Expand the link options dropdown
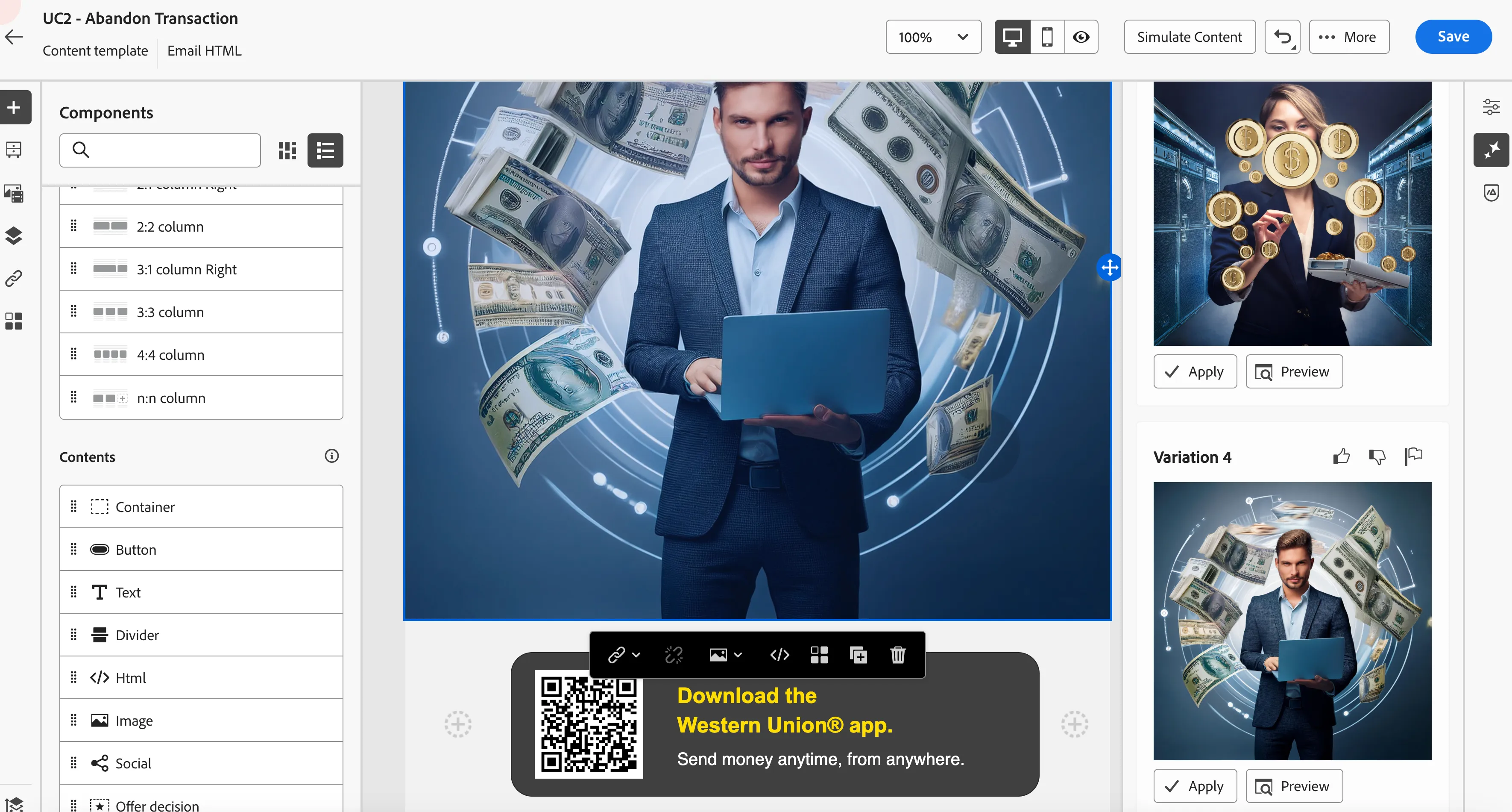 [624, 655]
